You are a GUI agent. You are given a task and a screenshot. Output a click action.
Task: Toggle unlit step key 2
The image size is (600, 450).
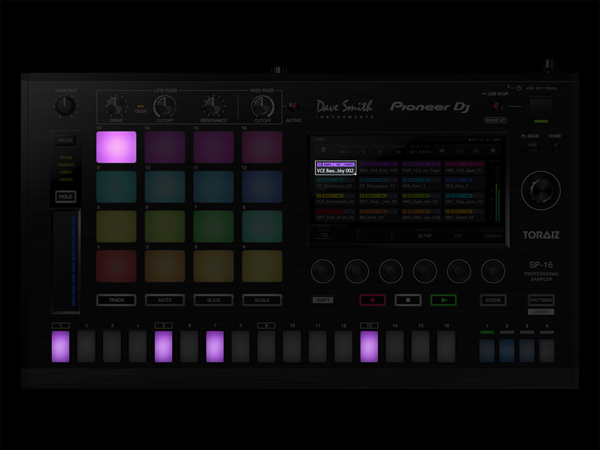tap(86, 347)
